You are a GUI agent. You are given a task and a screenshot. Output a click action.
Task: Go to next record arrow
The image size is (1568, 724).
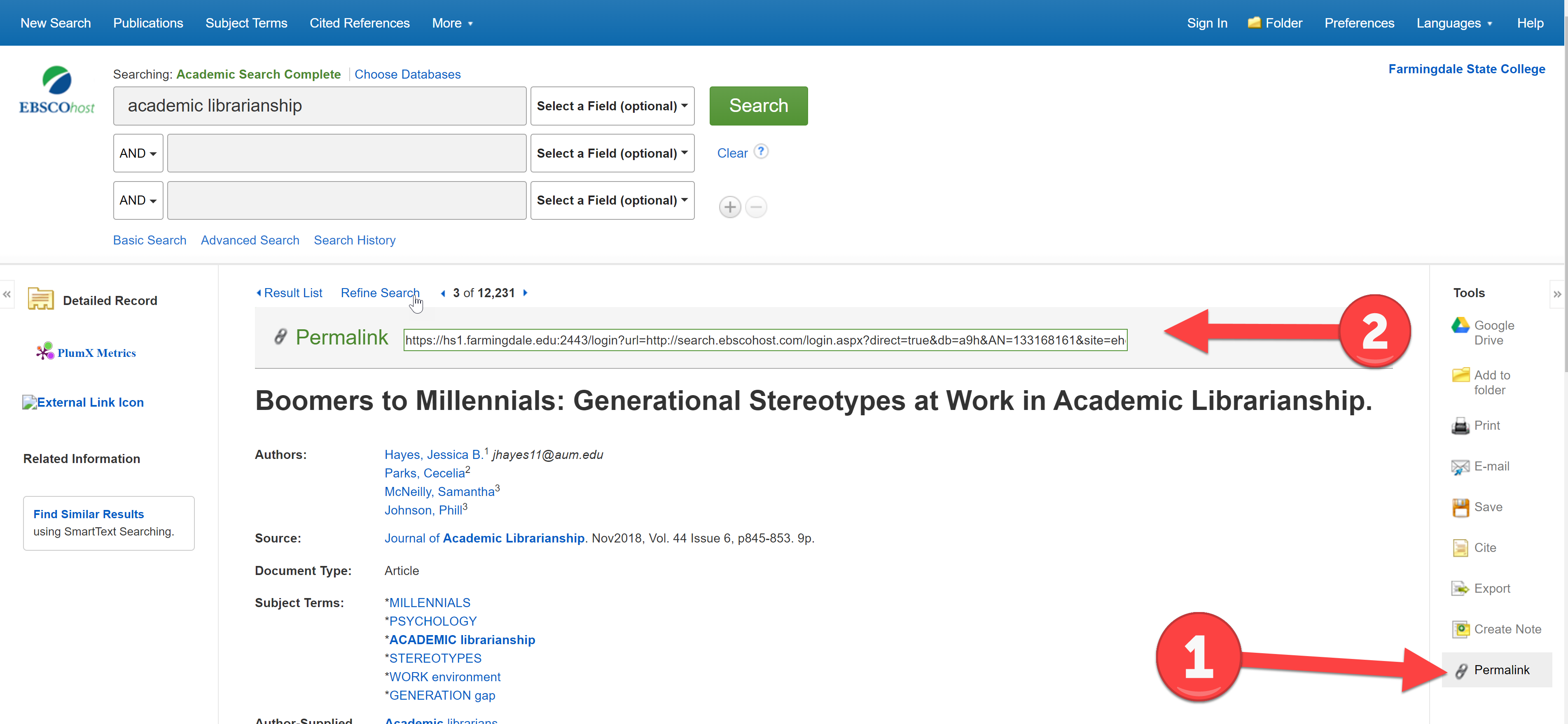525,293
